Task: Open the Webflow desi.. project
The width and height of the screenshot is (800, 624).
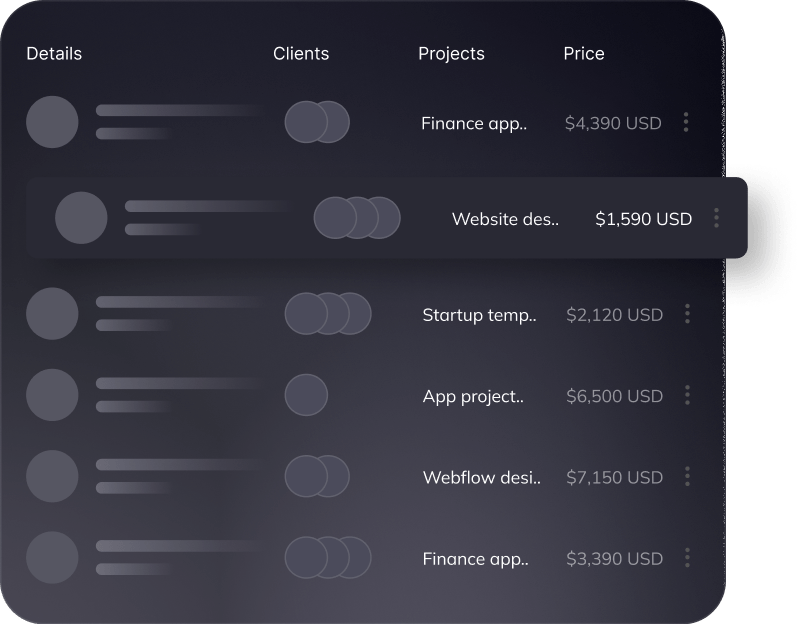Action: [x=481, y=477]
